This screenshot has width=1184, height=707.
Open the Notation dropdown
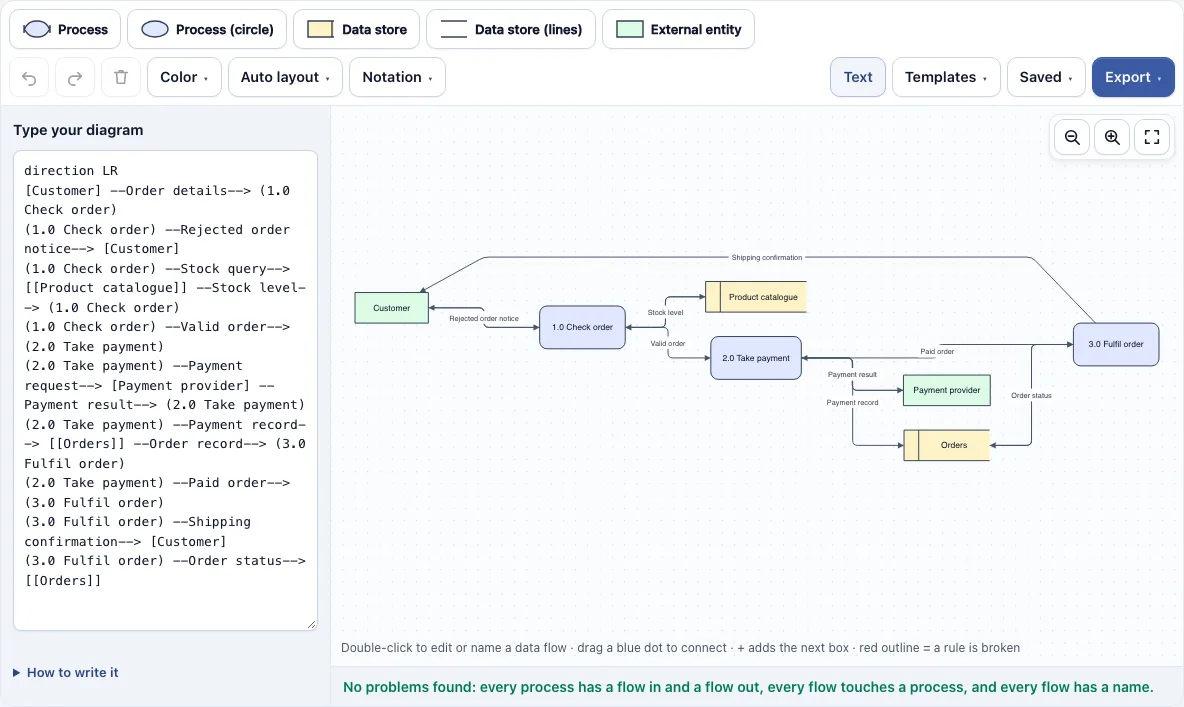click(x=397, y=77)
